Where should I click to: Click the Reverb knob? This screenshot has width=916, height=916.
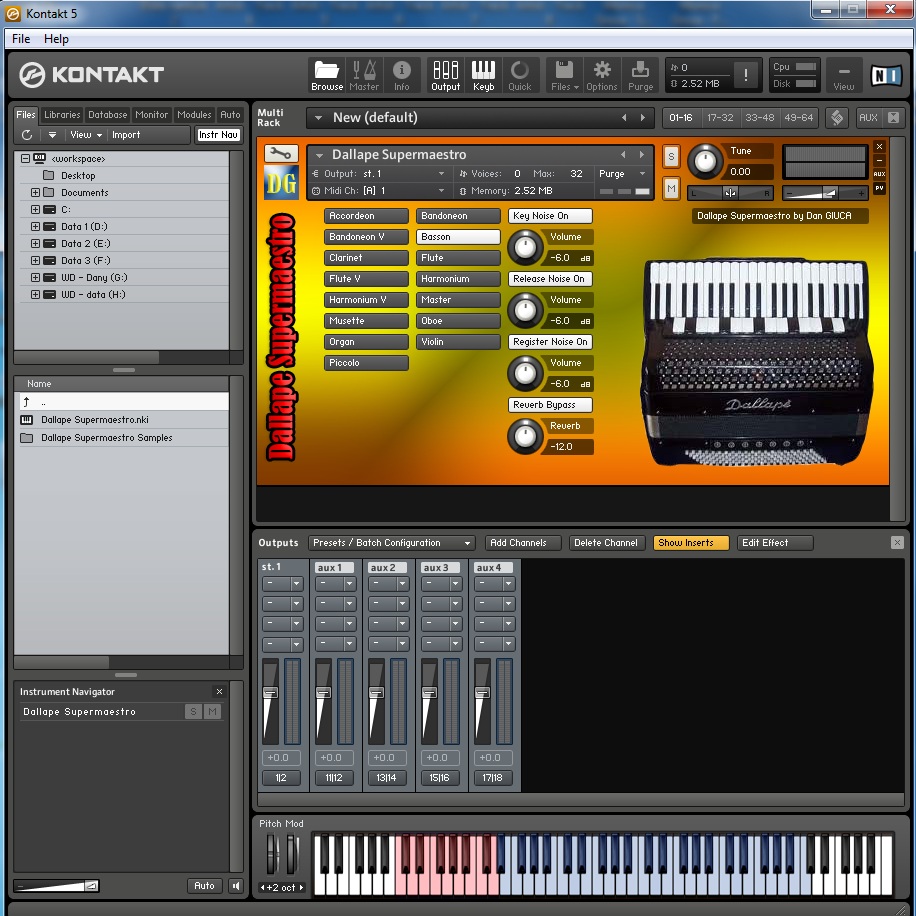[x=525, y=436]
